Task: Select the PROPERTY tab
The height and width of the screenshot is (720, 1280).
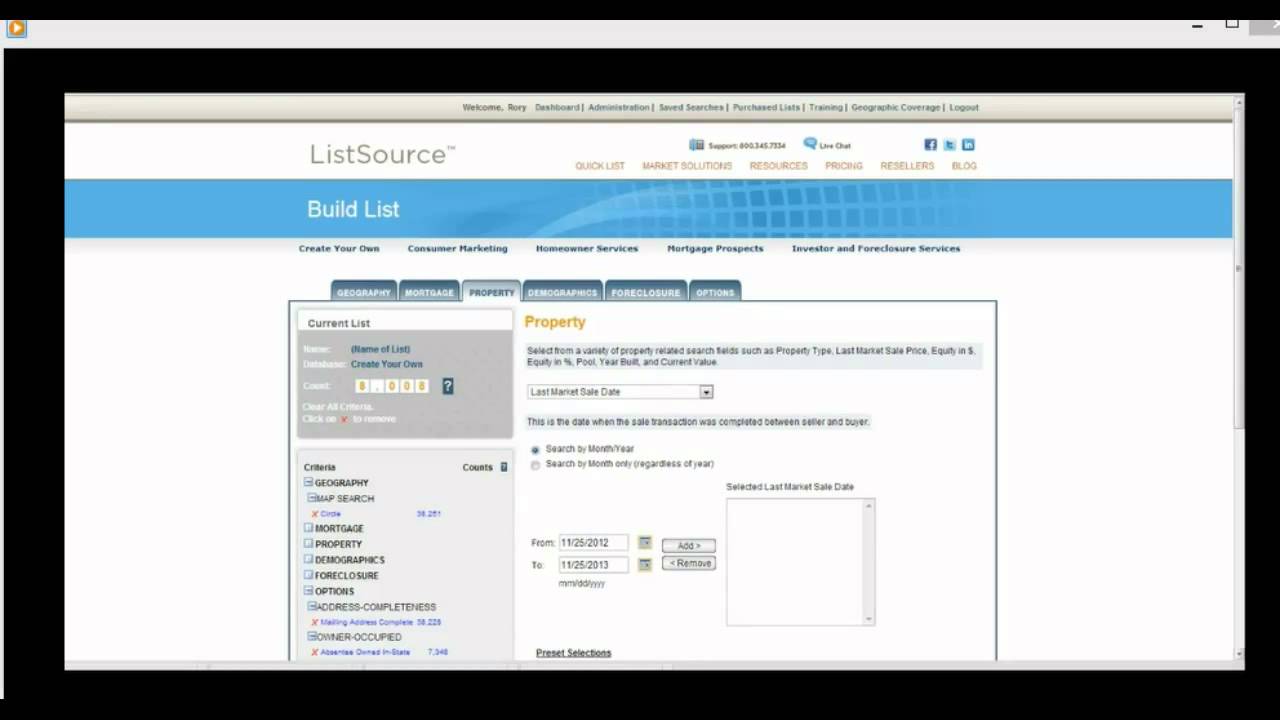Action: pyautogui.click(x=491, y=291)
